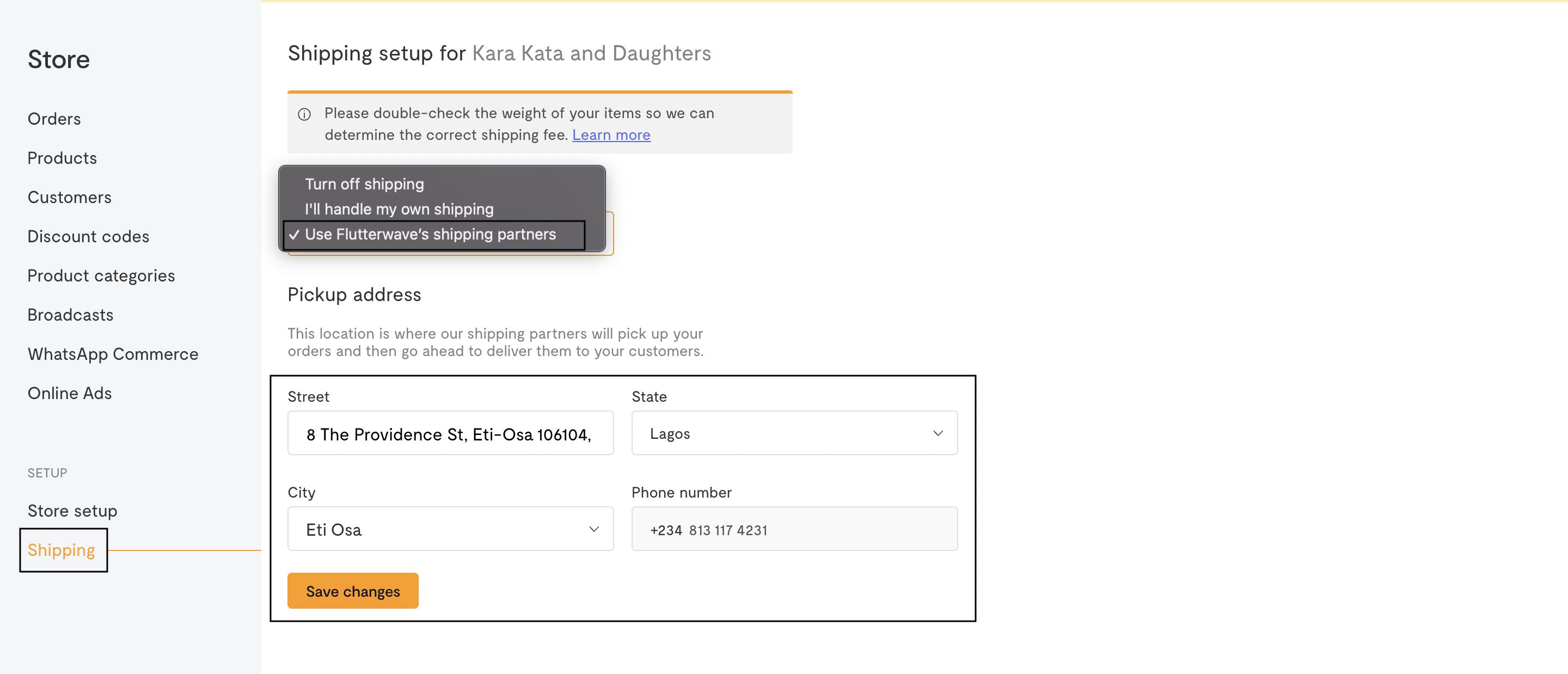Open Products in the sidebar

62,158
